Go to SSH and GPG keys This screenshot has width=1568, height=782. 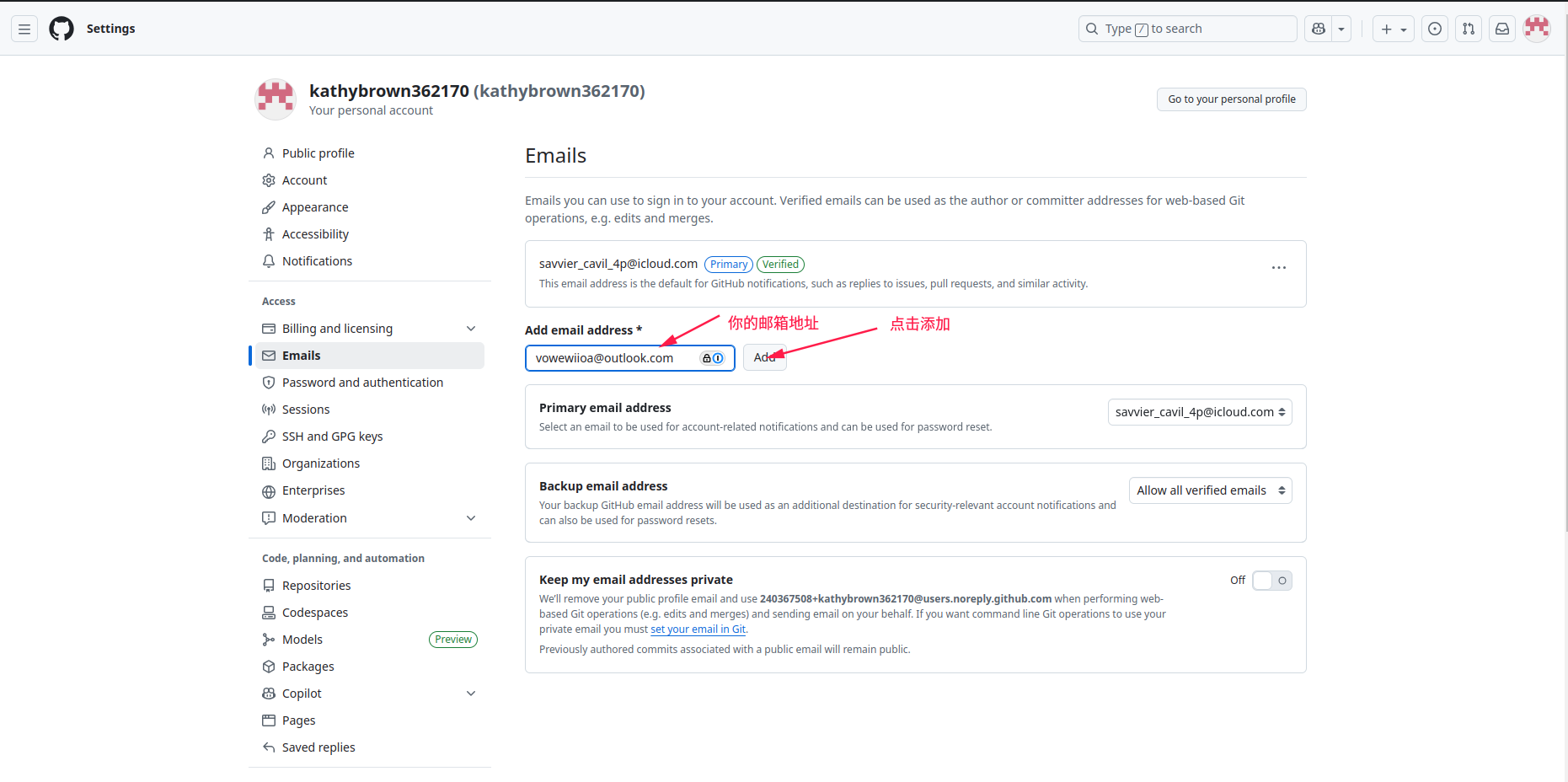pos(332,437)
